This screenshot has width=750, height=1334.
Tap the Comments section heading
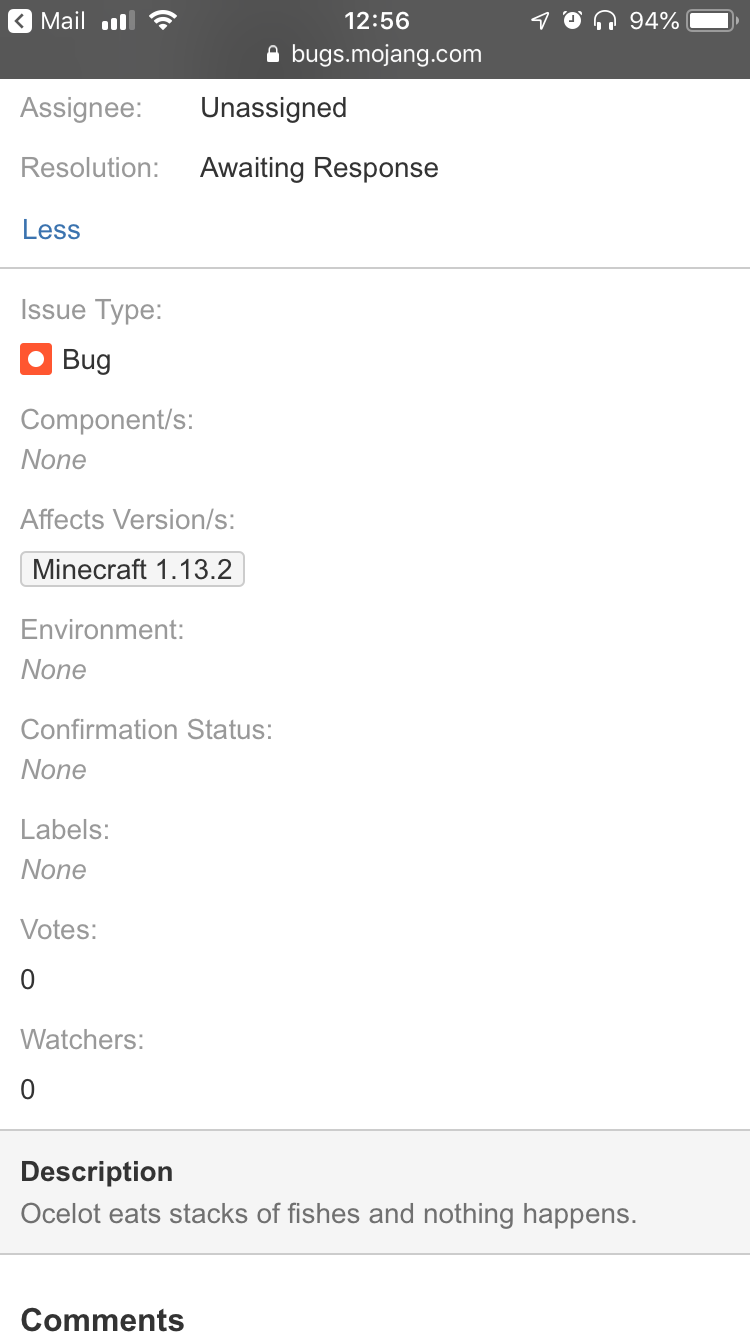[x=103, y=1320]
